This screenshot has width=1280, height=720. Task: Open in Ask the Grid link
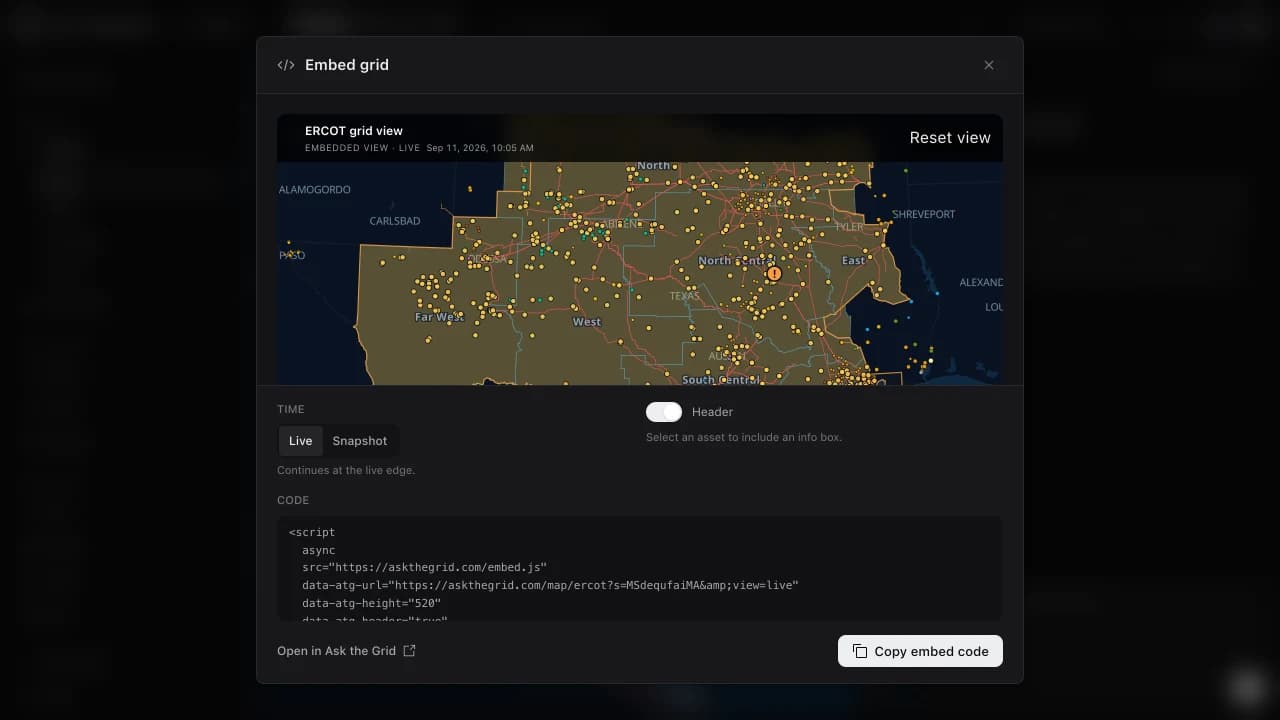point(347,650)
